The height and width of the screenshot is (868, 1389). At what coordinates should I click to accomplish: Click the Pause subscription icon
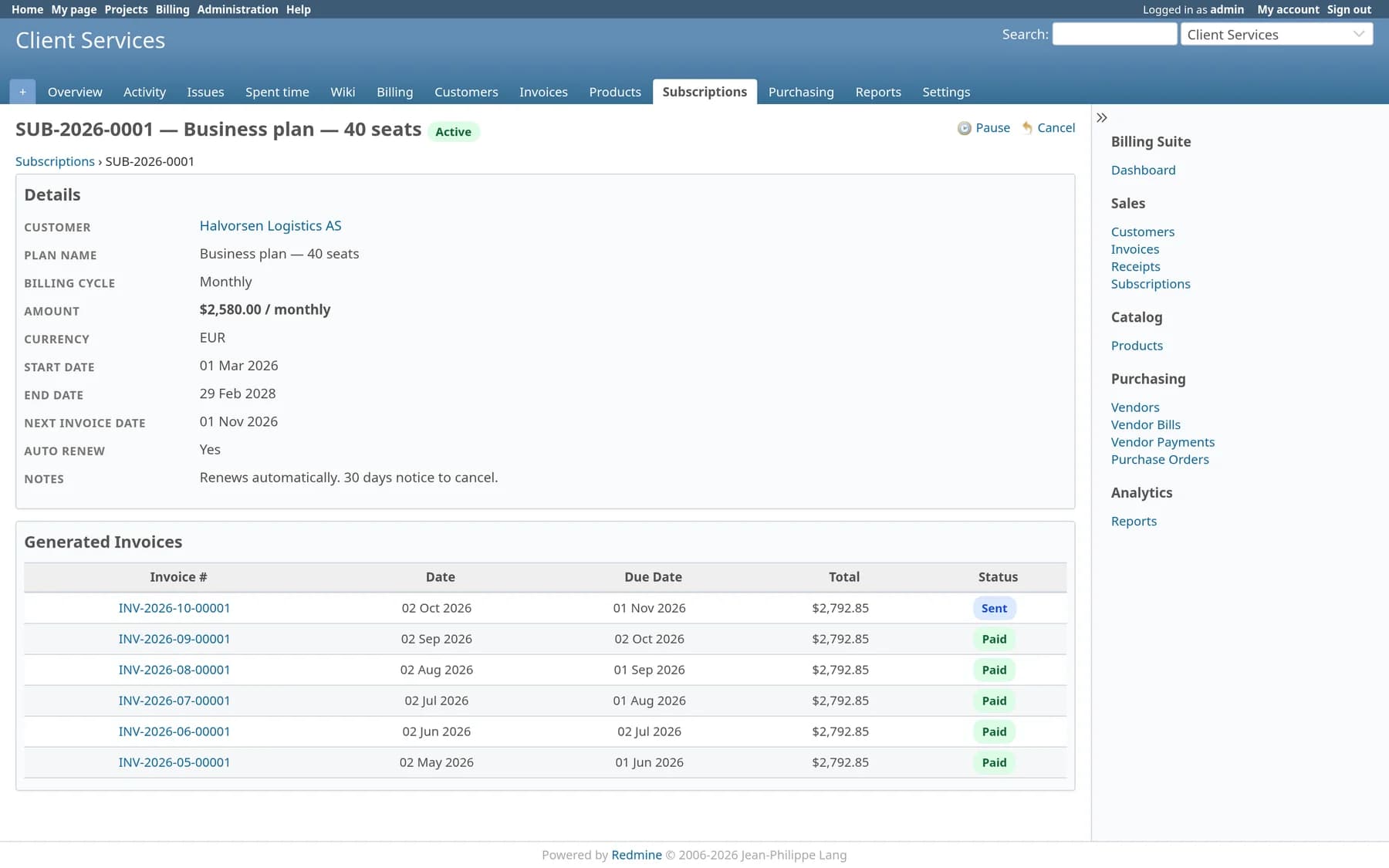click(964, 128)
